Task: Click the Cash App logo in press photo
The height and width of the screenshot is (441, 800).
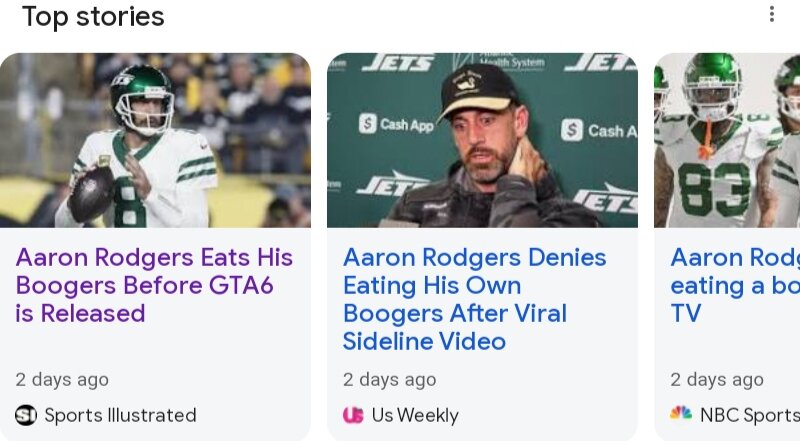Action: pyautogui.click(x=397, y=125)
